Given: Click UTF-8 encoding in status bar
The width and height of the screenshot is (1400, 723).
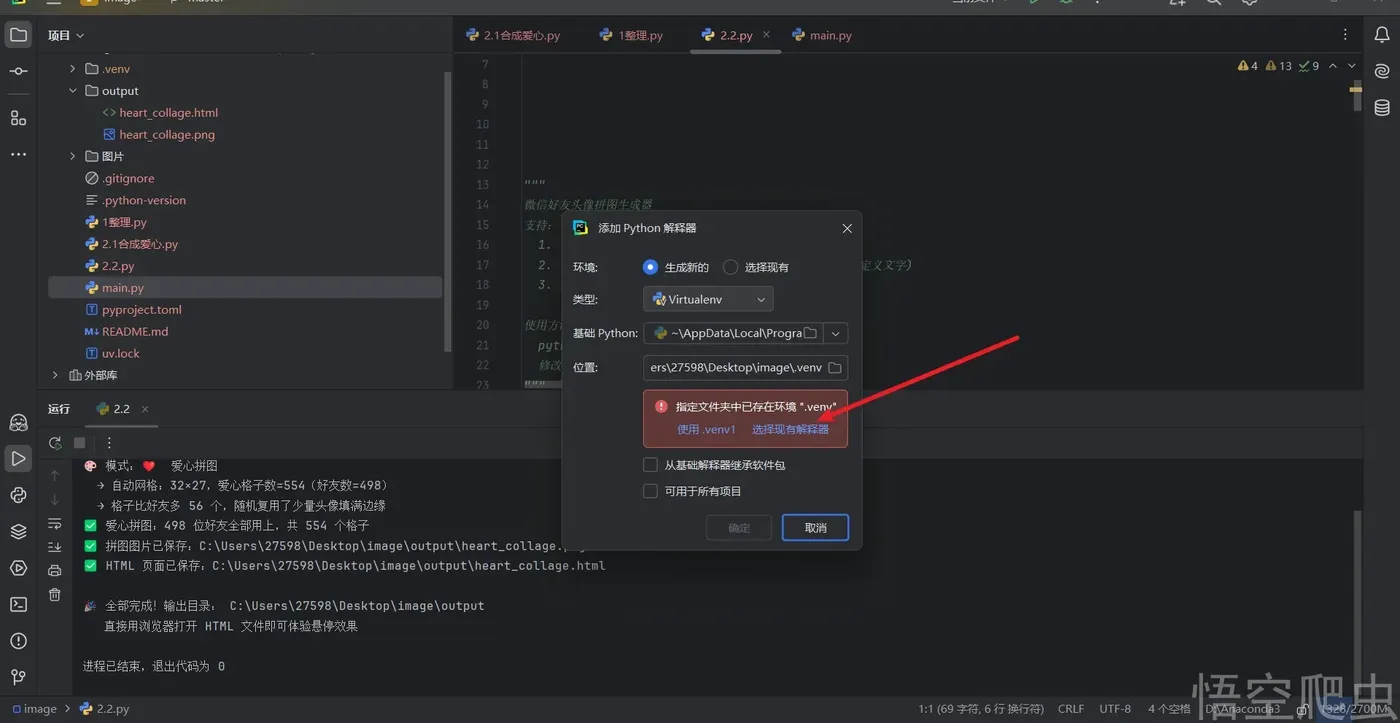Looking at the screenshot, I should 1115,709.
